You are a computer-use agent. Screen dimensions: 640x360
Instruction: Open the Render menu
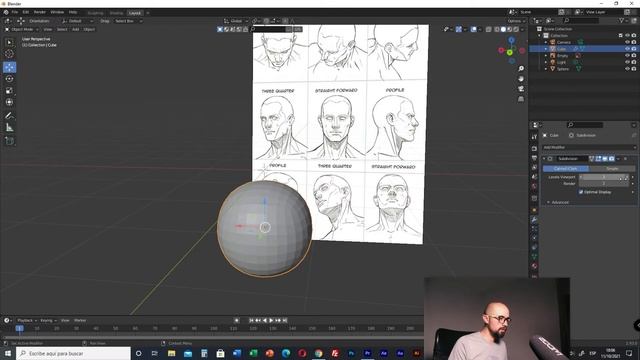pos(40,13)
